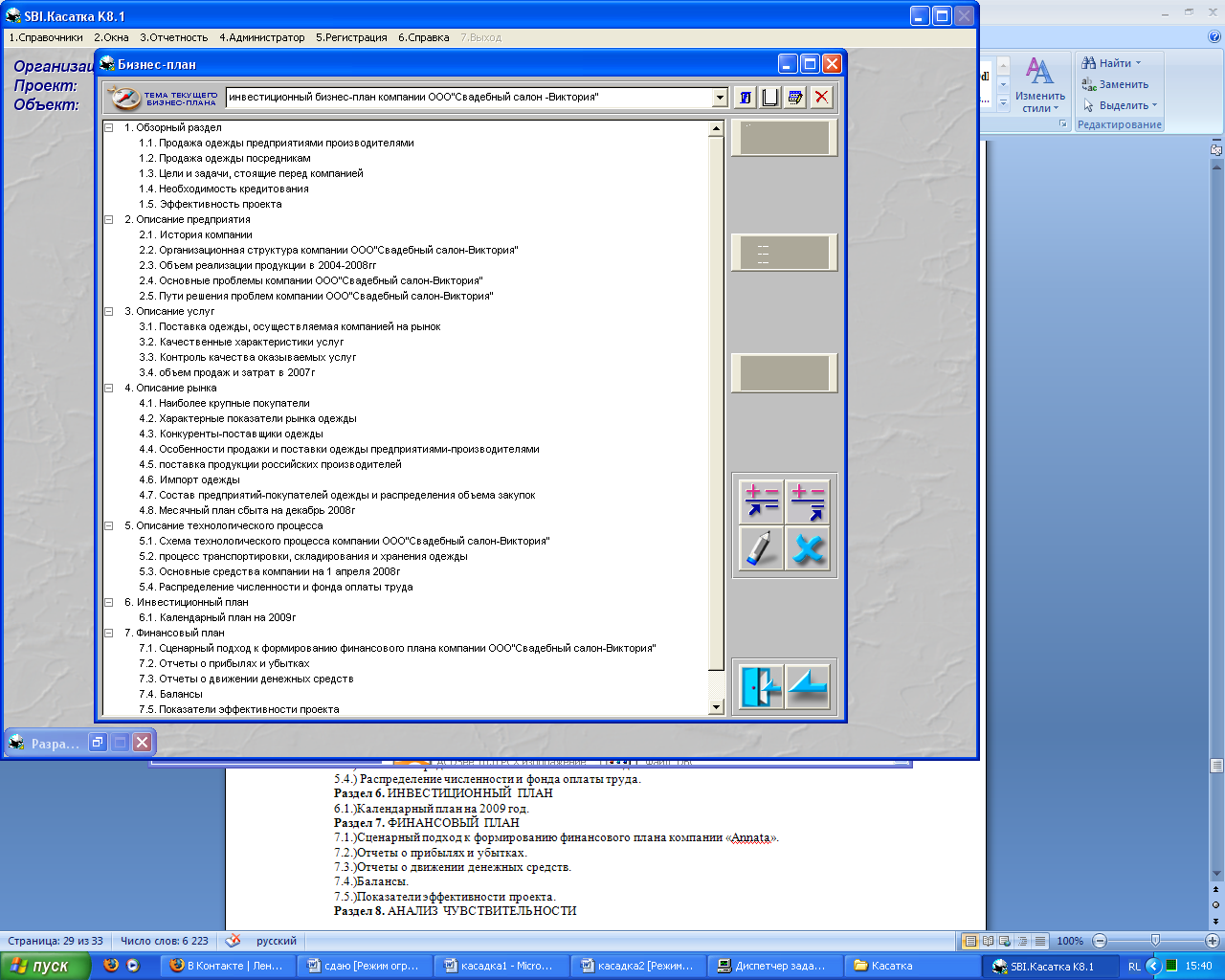Viewport: 1225px width, 980px height.
Task: Open 6.Справка menu
Action: [423, 37]
